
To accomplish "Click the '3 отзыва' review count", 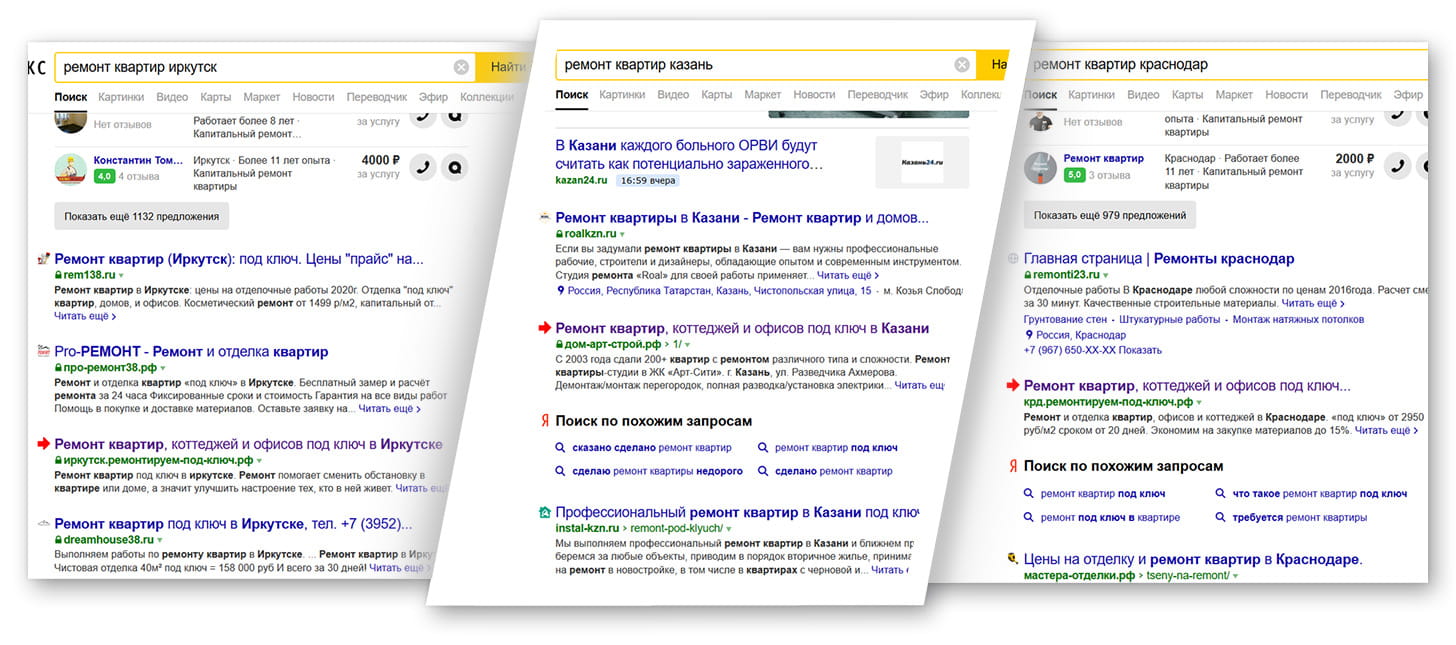I will pyautogui.click(x=1109, y=175).
